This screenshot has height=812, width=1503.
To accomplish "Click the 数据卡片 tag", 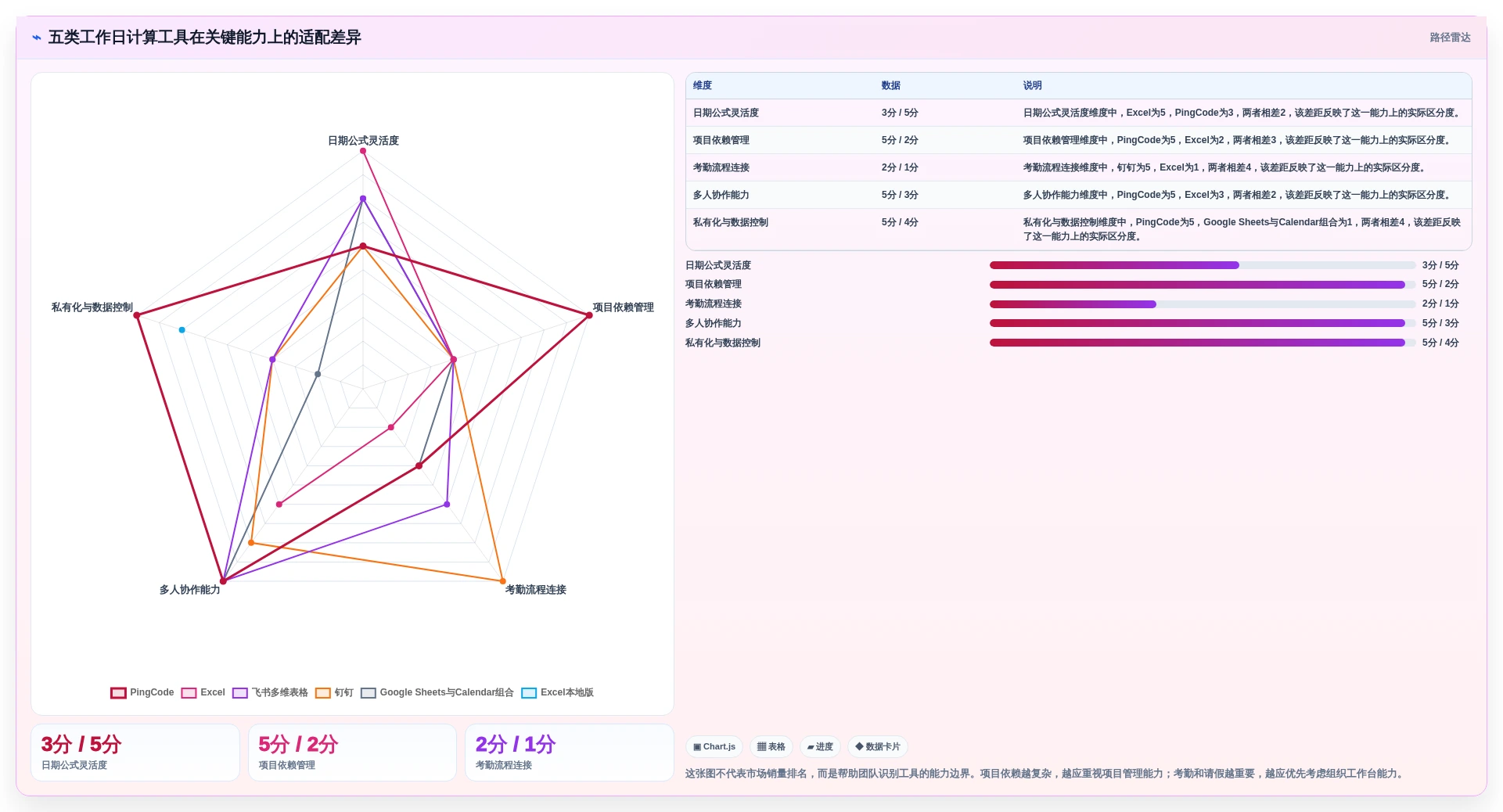I will click(878, 747).
